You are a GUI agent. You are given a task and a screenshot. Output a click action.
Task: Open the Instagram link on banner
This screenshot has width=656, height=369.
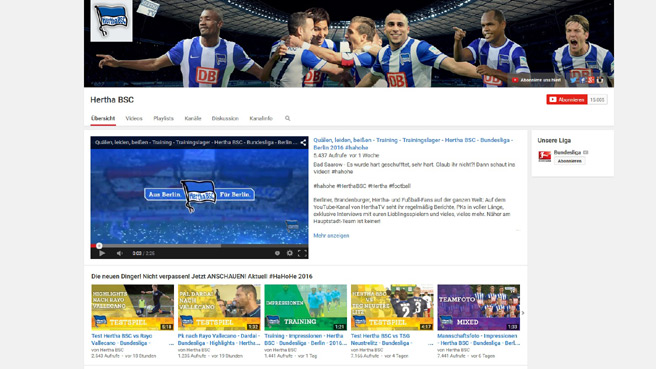point(600,80)
